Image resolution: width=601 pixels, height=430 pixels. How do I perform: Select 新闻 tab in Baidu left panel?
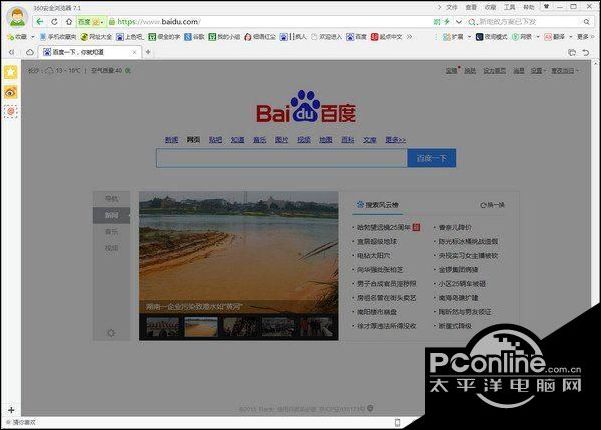click(112, 215)
